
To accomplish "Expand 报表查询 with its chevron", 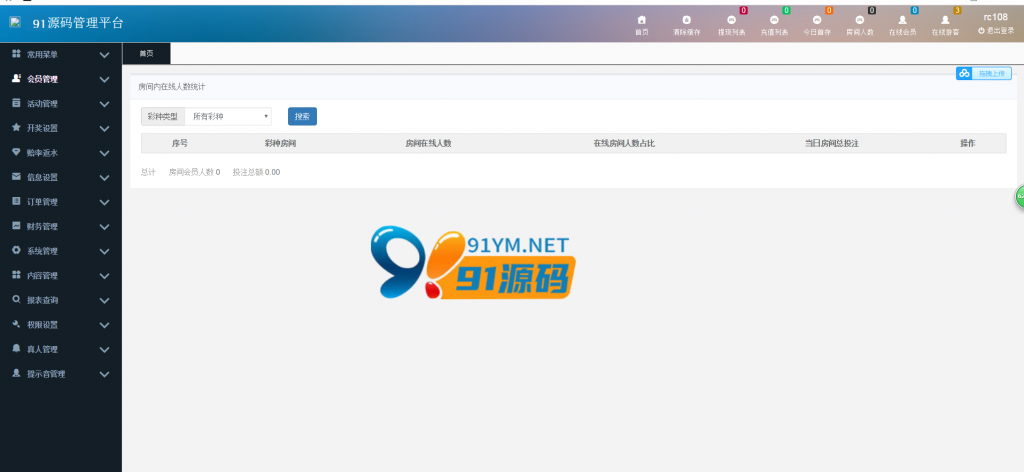I will click(104, 301).
